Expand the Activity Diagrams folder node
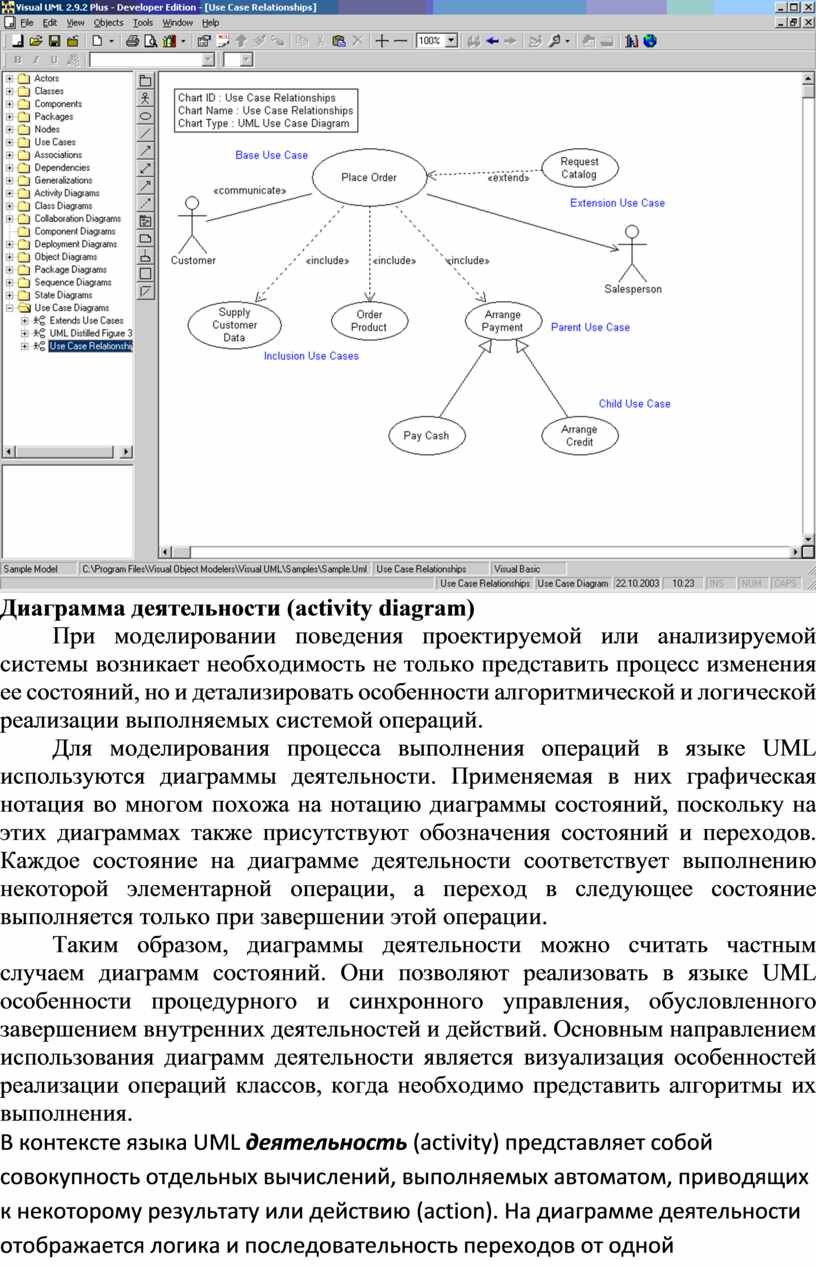 pyautogui.click(x=9, y=193)
